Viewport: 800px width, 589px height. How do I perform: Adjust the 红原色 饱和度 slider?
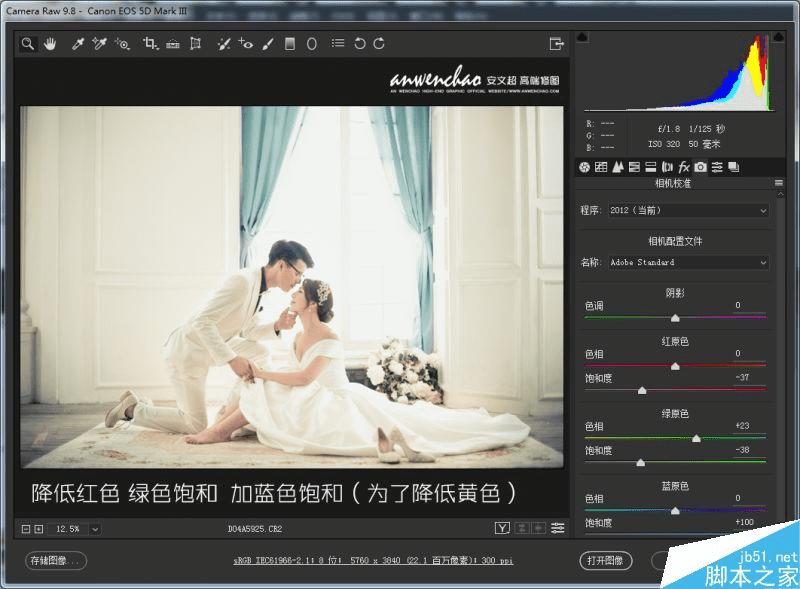click(x=642, y=390)
